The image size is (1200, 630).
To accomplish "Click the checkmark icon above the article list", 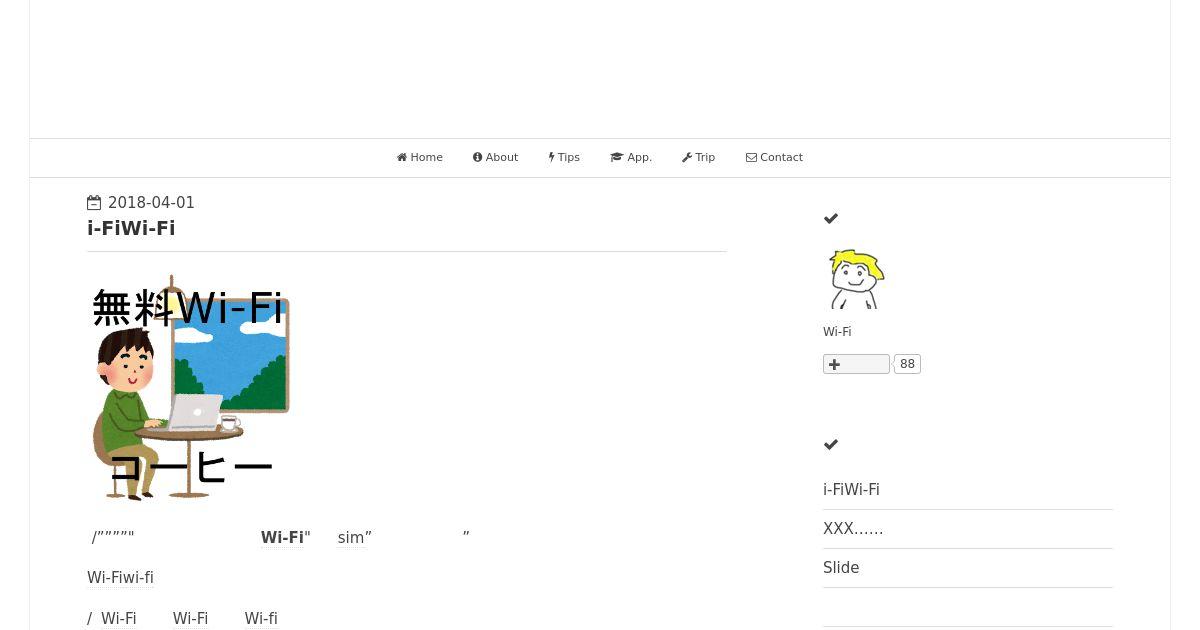I will click(831, 444).
